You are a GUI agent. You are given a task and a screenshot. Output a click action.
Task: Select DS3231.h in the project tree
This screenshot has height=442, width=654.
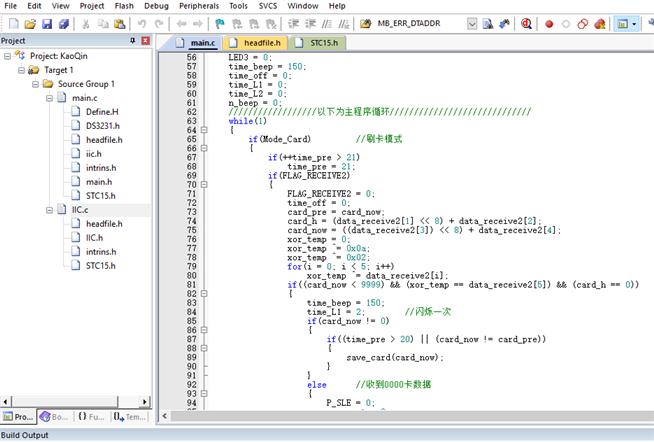click(103, 126)
